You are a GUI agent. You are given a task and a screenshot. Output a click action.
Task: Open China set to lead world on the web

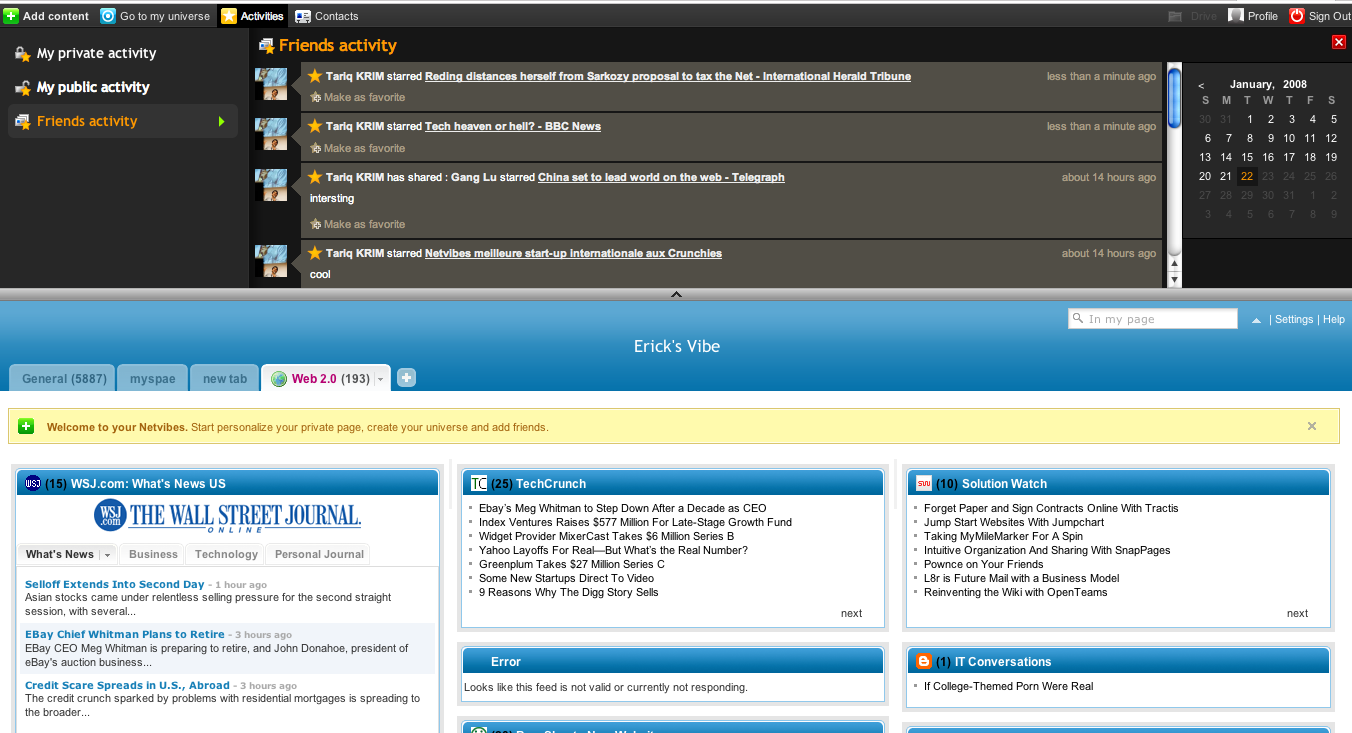661,177
